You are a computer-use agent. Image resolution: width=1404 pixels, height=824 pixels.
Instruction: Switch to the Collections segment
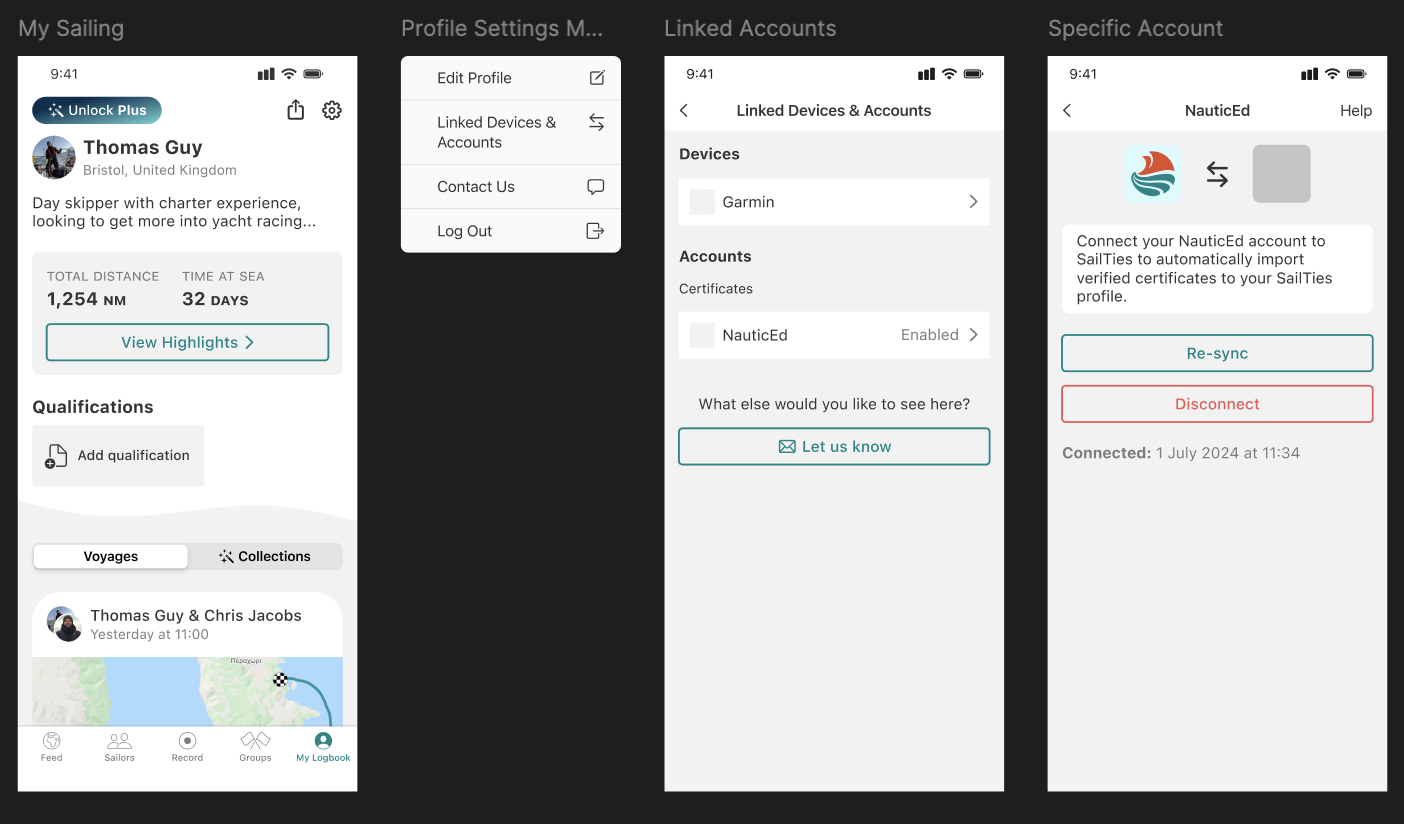[265, 556]
